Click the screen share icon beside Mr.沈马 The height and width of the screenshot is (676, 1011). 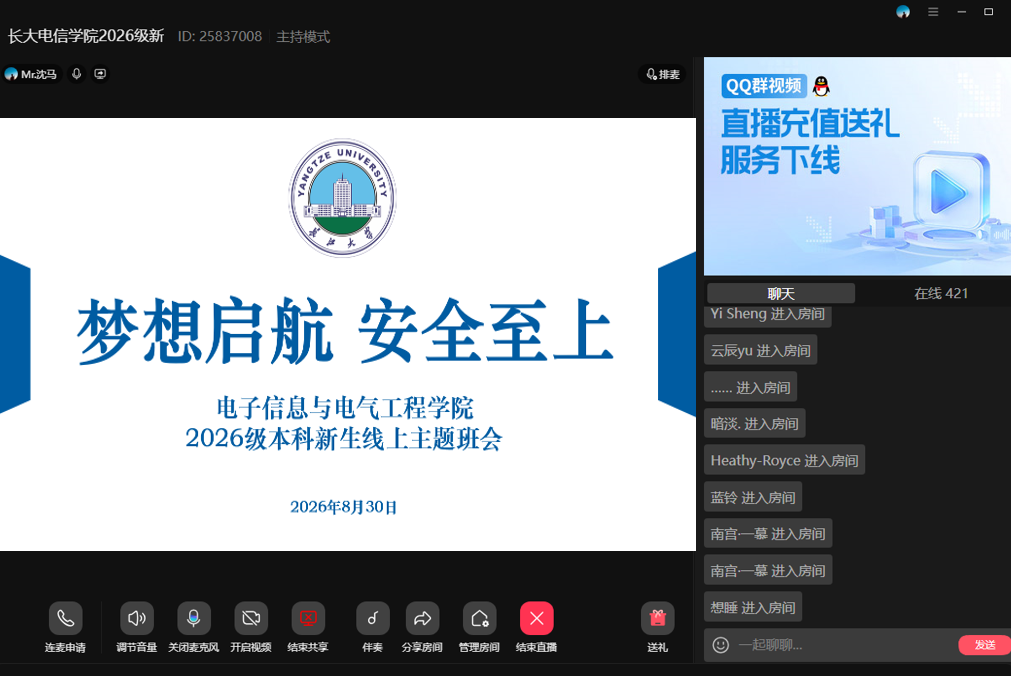coord(100,74)
